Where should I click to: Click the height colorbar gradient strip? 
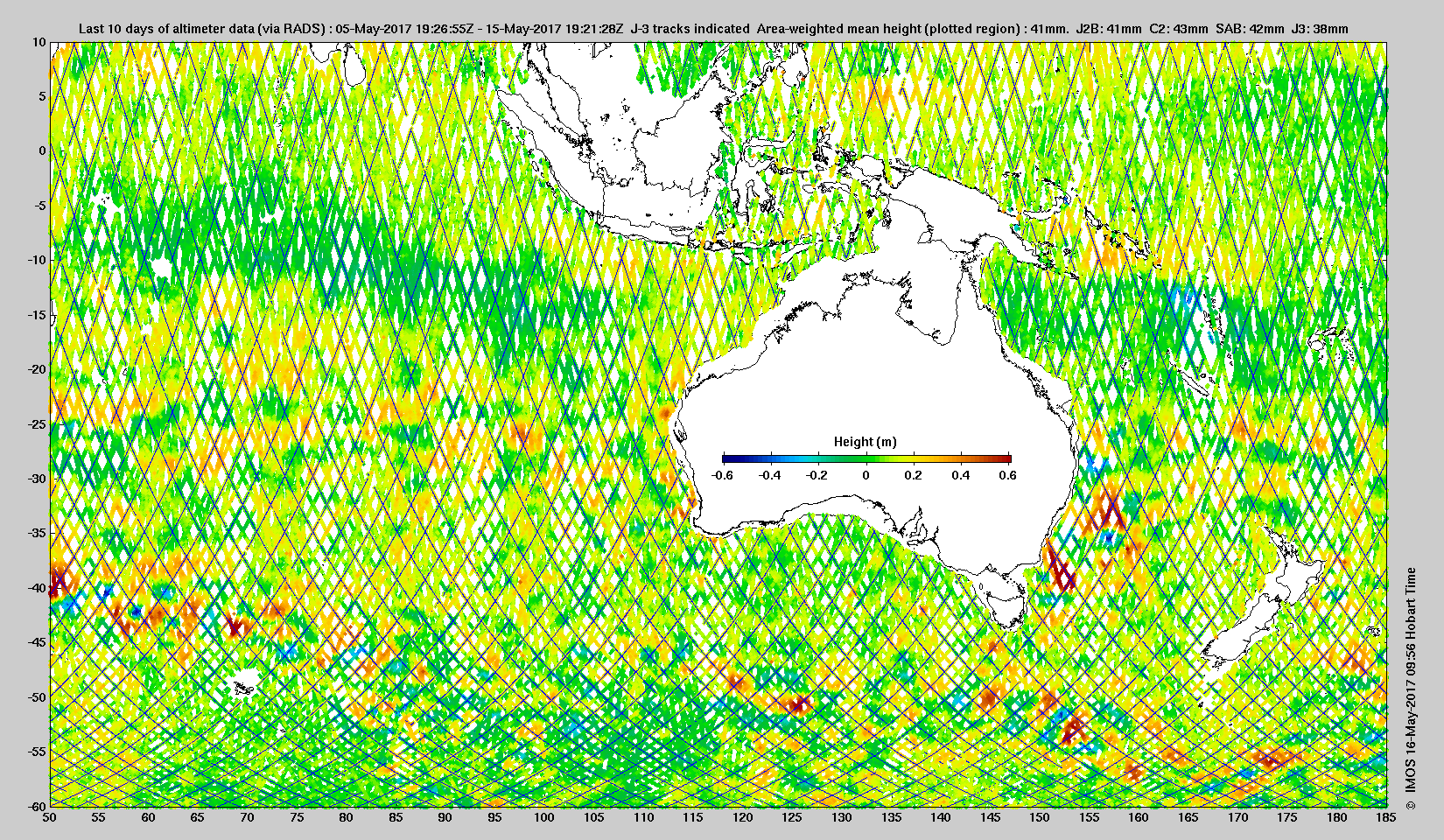coord(866,458)
